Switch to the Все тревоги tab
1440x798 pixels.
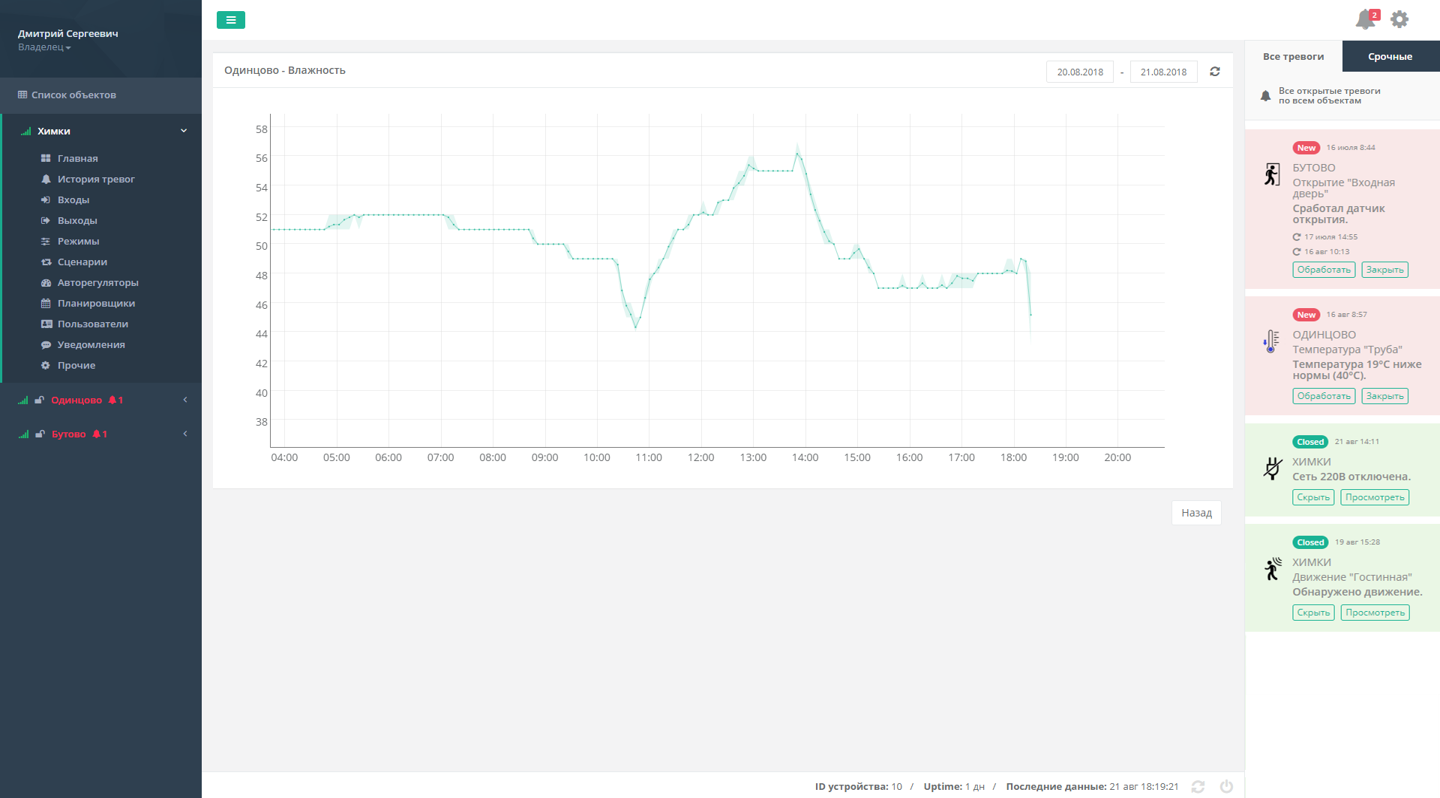[1293, 57]
